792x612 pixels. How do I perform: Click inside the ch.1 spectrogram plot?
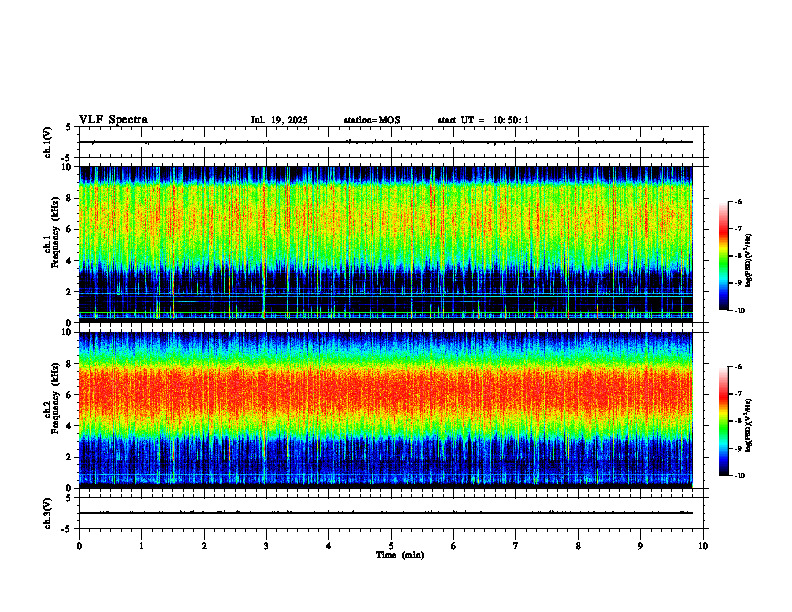coord(386,244)
